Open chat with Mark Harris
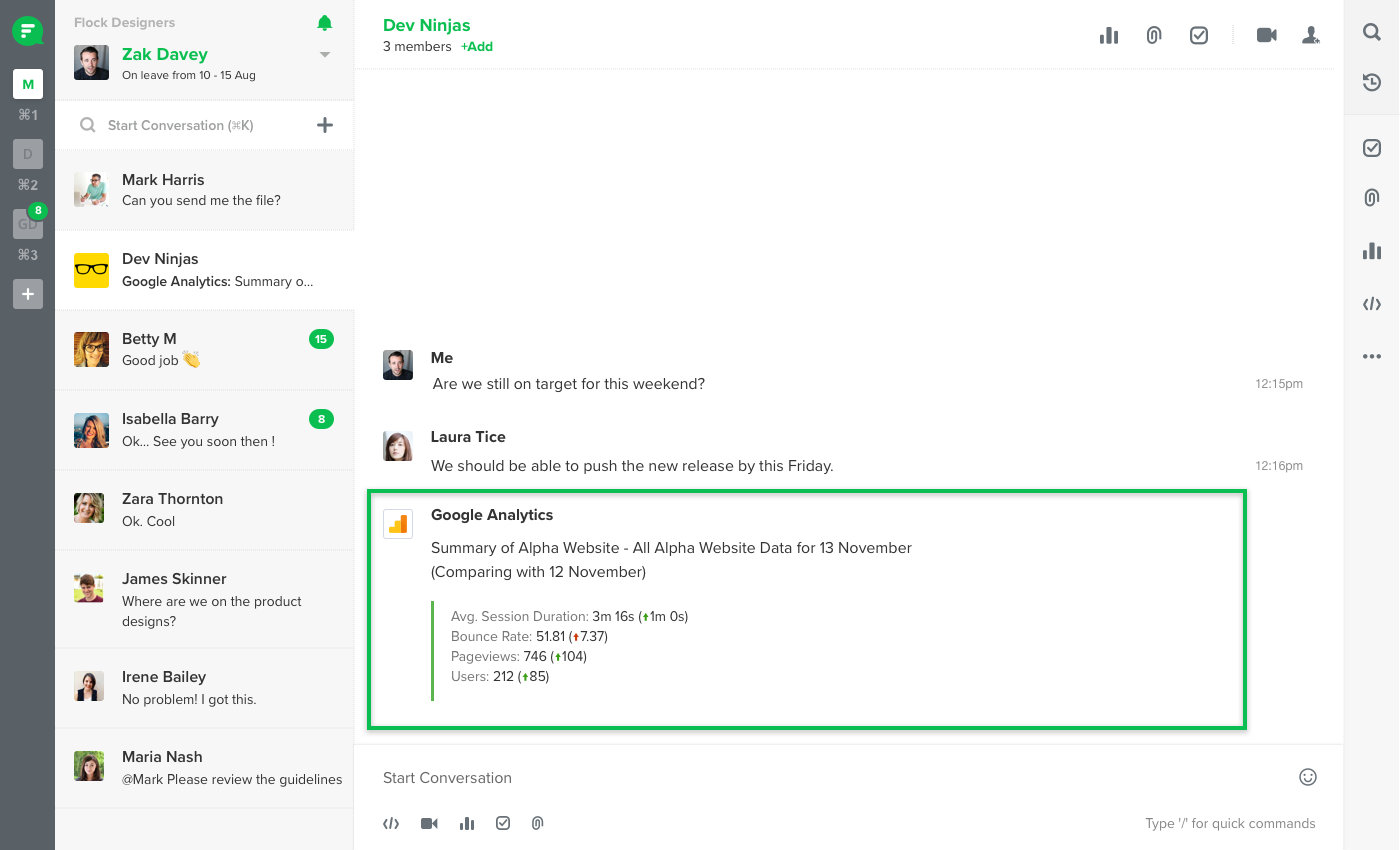 point(204,190)
